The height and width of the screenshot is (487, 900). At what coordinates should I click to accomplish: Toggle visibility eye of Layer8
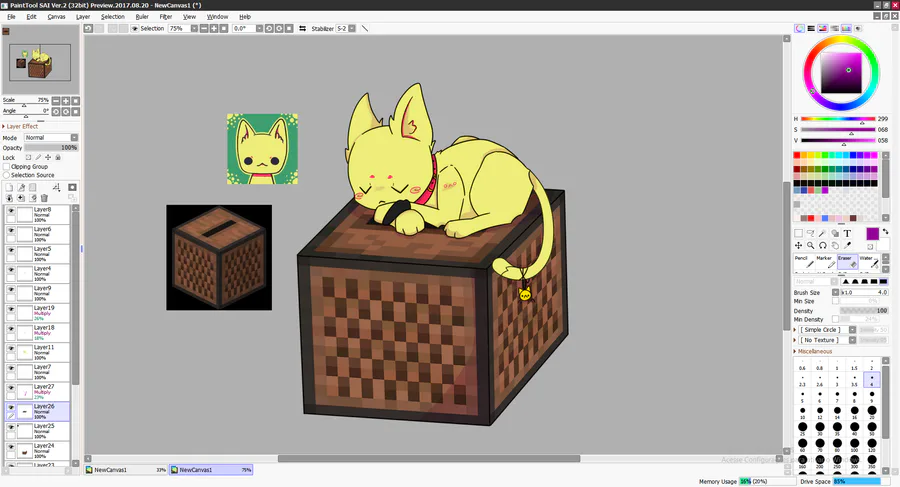pos(11,211)
